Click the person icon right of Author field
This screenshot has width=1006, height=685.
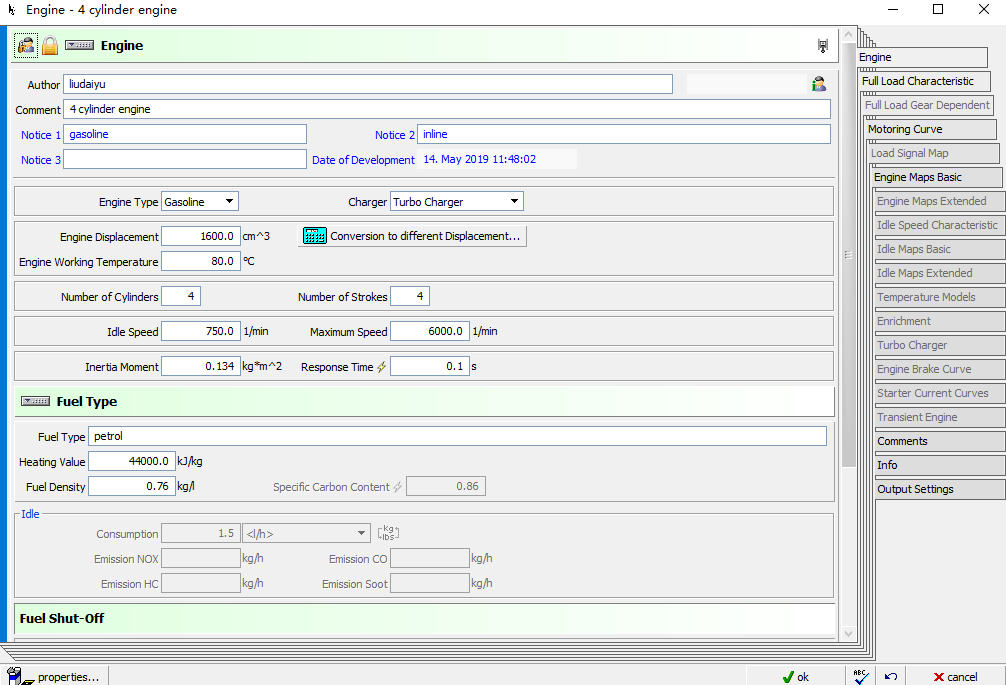(819, 84)
